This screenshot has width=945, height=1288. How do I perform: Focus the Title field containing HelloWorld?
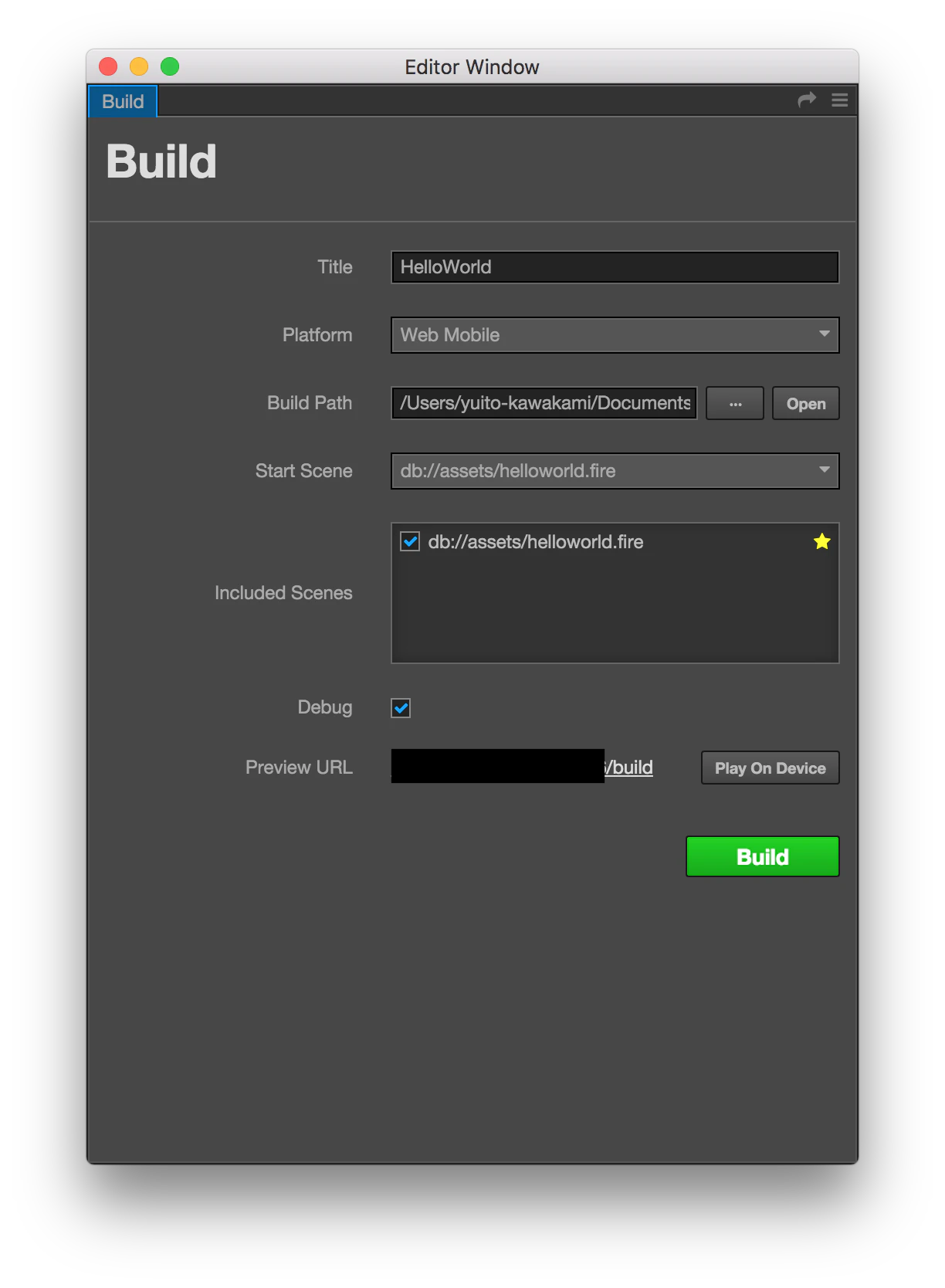coord(615,267)
